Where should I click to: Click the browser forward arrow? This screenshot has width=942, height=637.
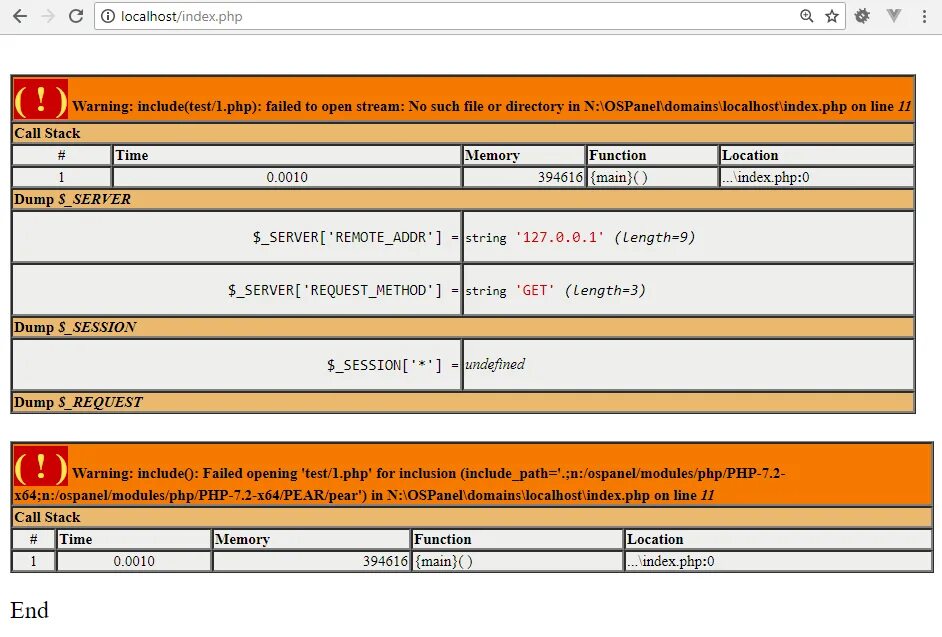pos(48,16)
